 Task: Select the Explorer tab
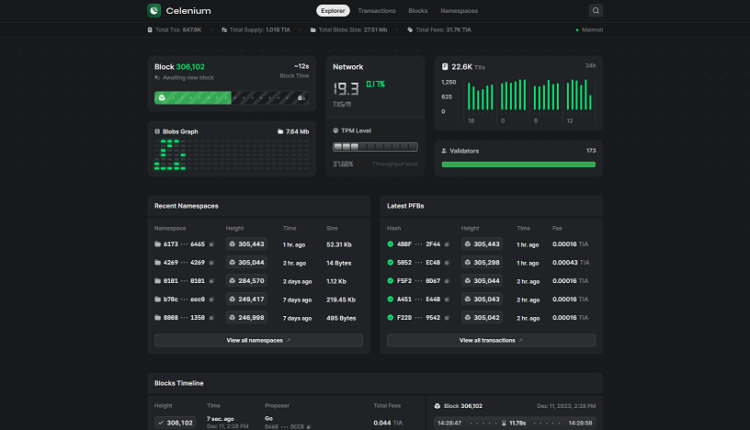333,11
